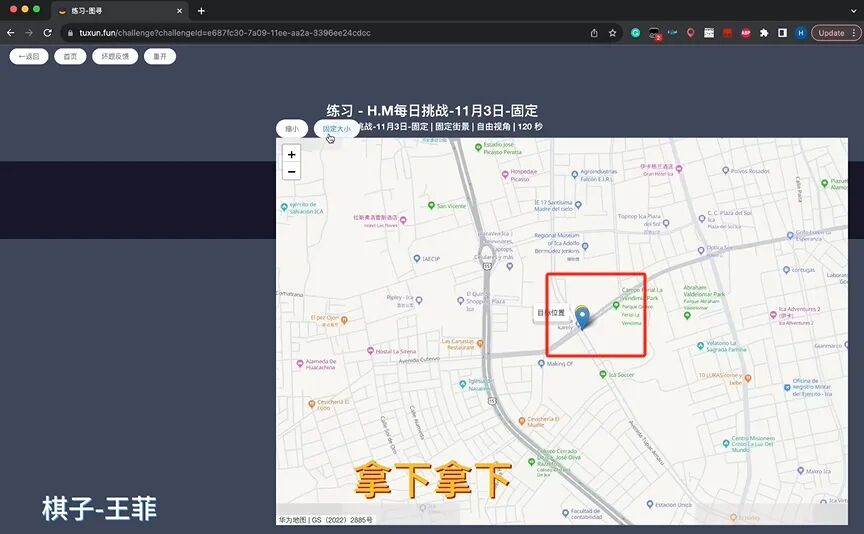Image resolution: width=864 pixels, height=534 pixels.
Task: Click the 重开 restart button
Action: coord(160,56)
